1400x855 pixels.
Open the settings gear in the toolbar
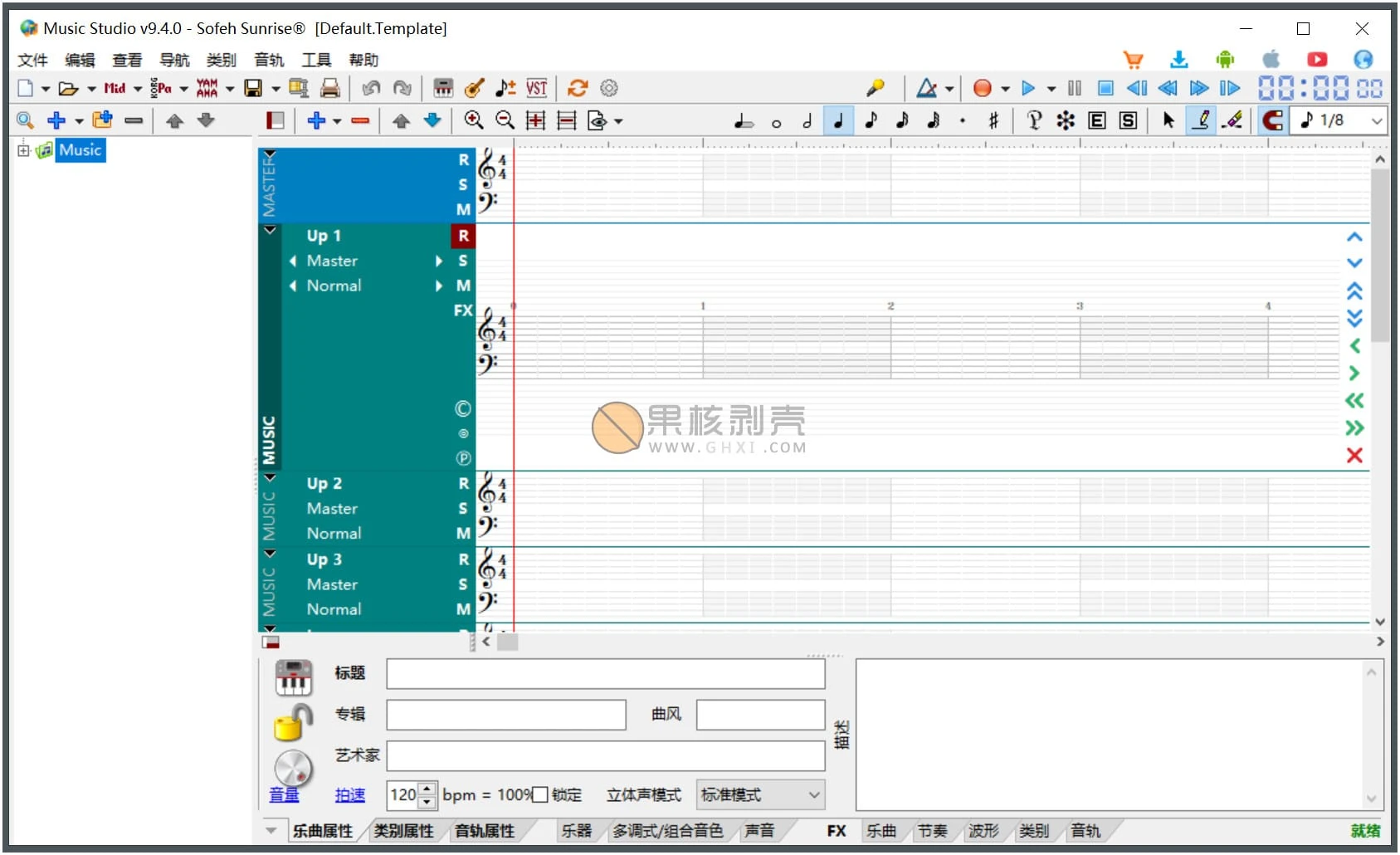click(609, 88)
